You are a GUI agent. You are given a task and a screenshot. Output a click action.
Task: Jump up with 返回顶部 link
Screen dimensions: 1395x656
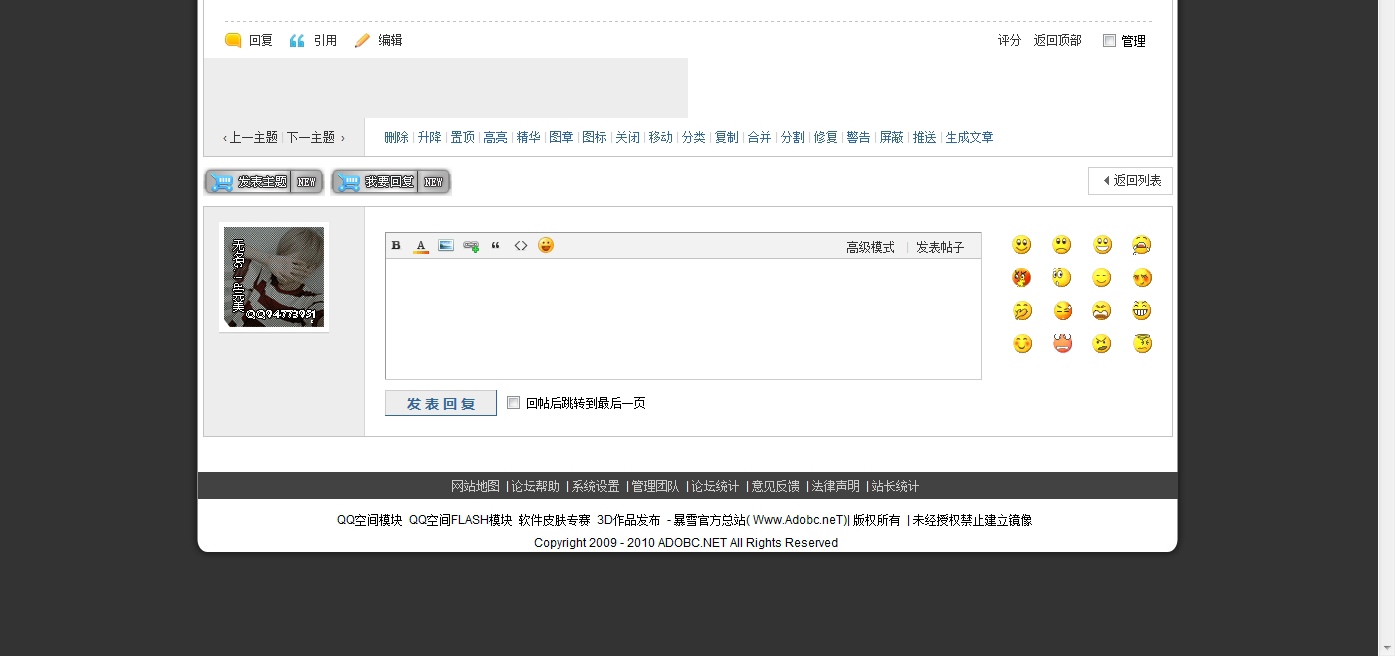coord(1057,41)
